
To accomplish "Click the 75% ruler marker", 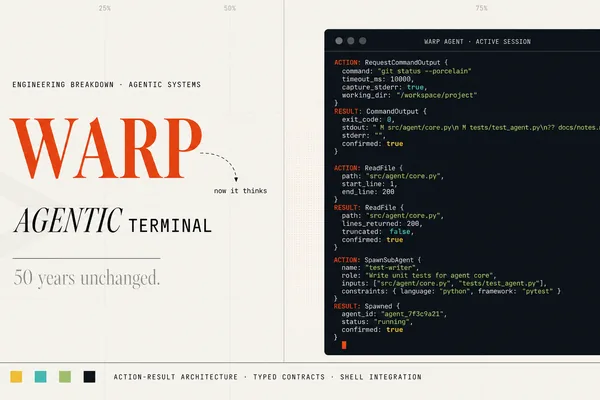I will click(x=481, y=8).
